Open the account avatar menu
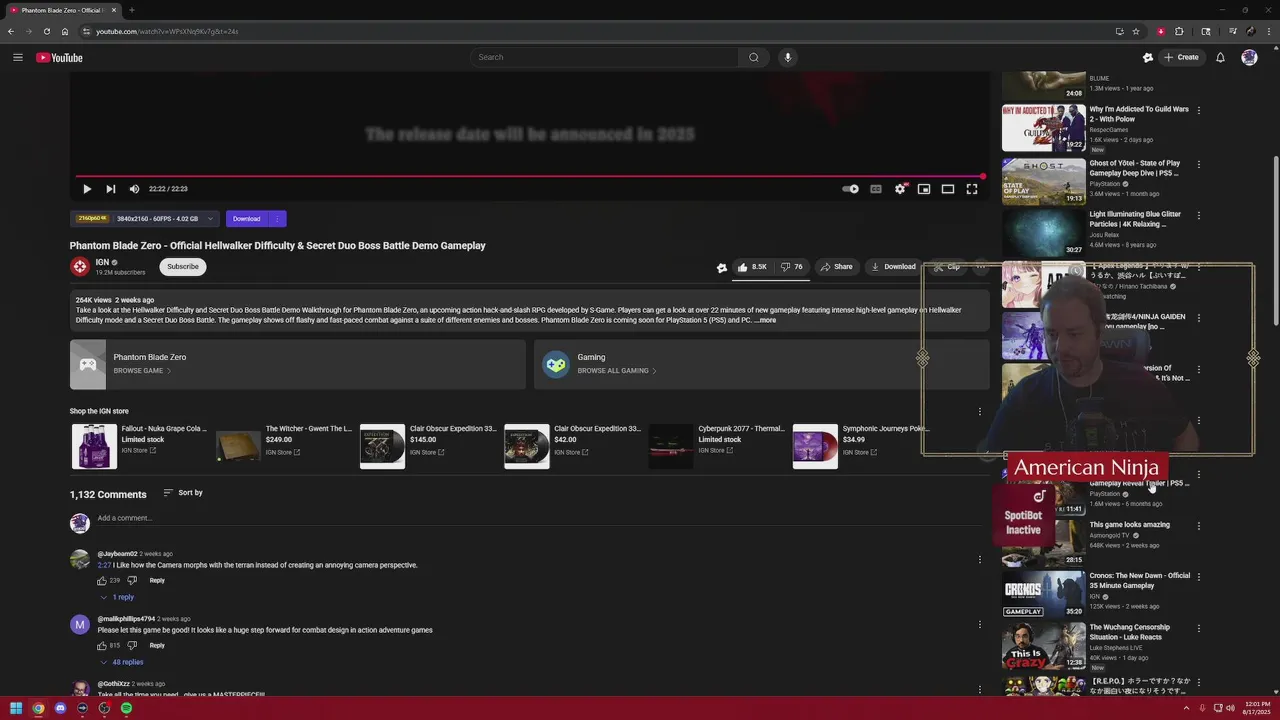Screen dimensions: 1280x720 (1249, 57)
